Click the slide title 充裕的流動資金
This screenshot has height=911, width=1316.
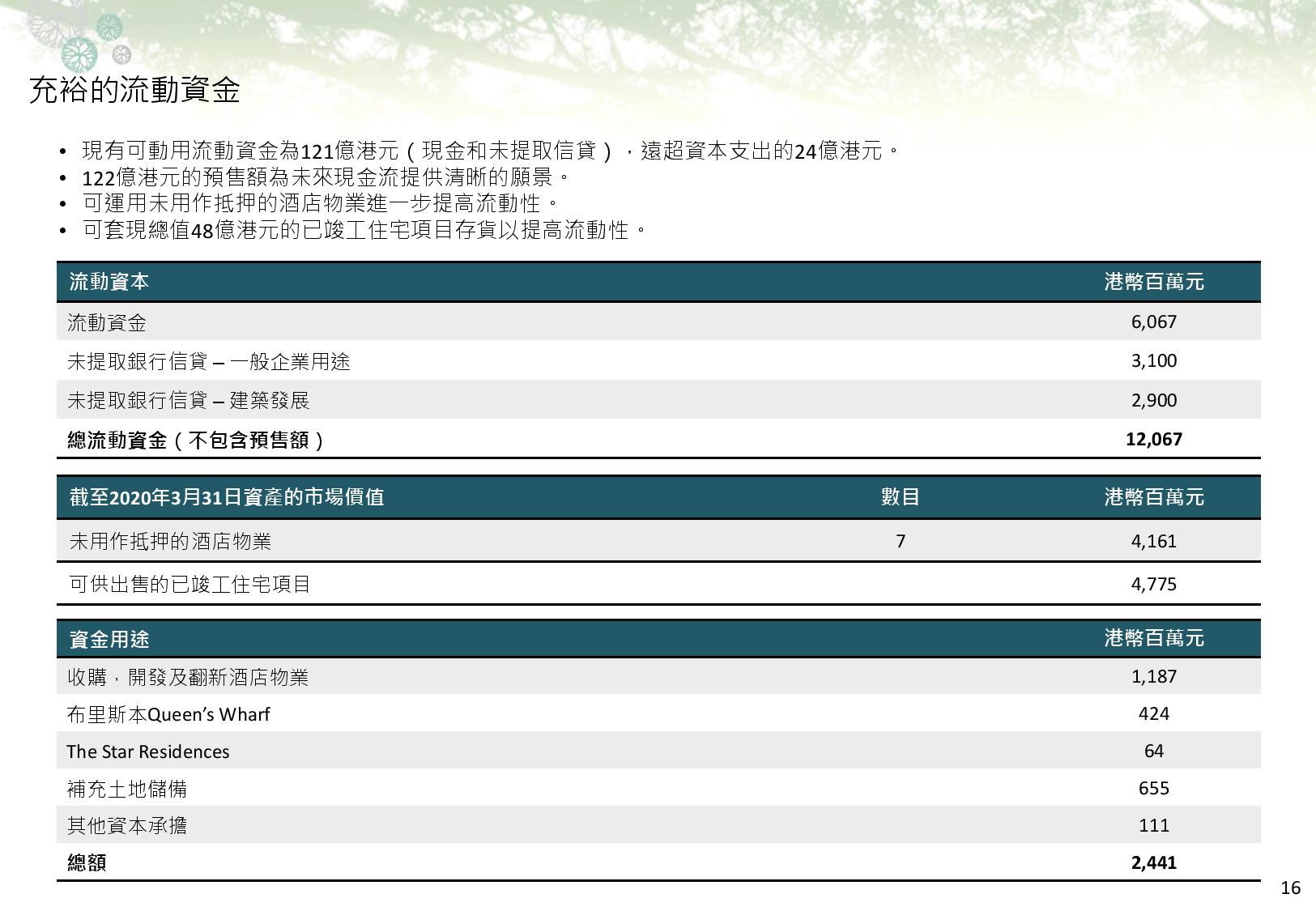pos(134,90)
